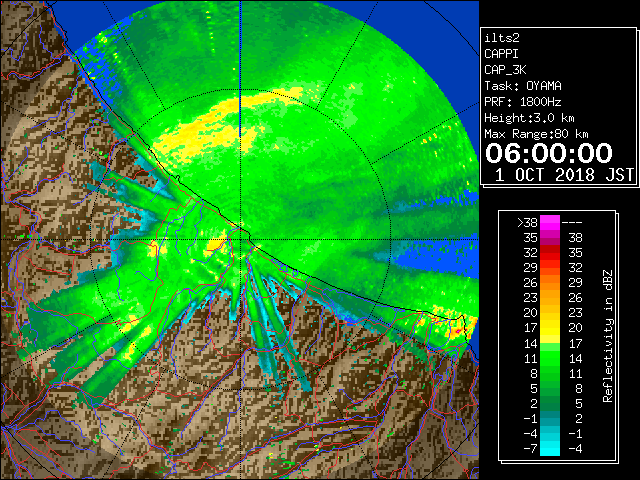The image size is (640, 480).
Task: Click the 'Task: OYAMA' line
Action: 523,86
